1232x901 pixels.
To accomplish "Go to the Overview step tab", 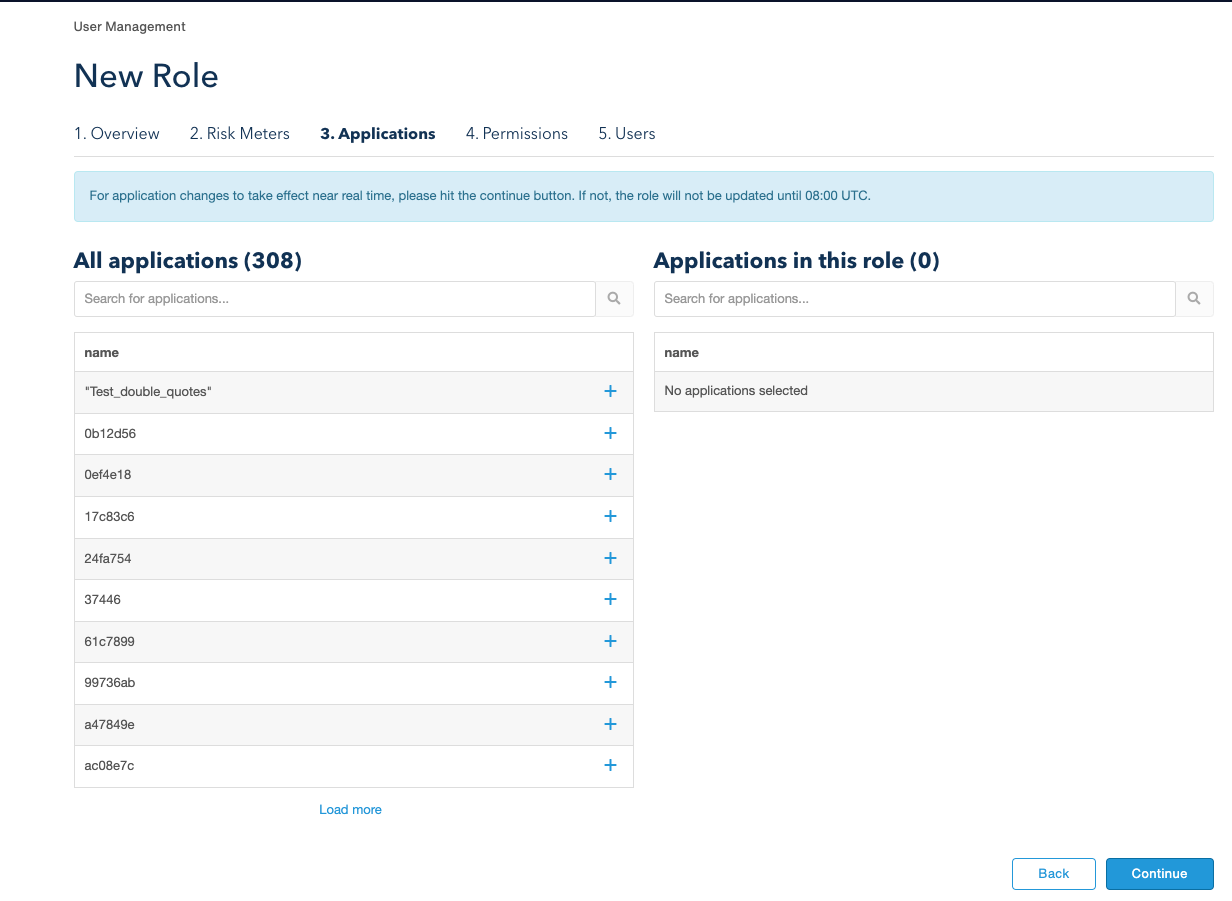I will pyautogui.click(x=117, y=134).
